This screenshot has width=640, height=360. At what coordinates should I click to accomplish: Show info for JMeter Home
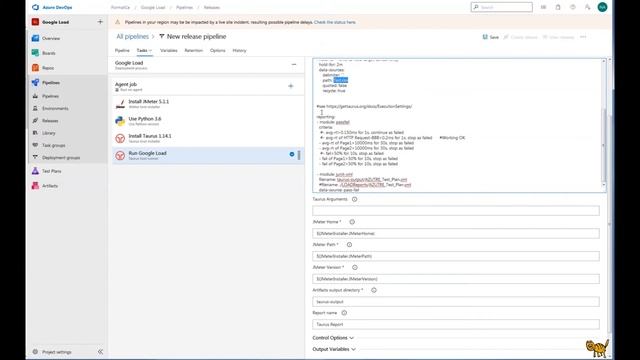(x=352, y=222)
